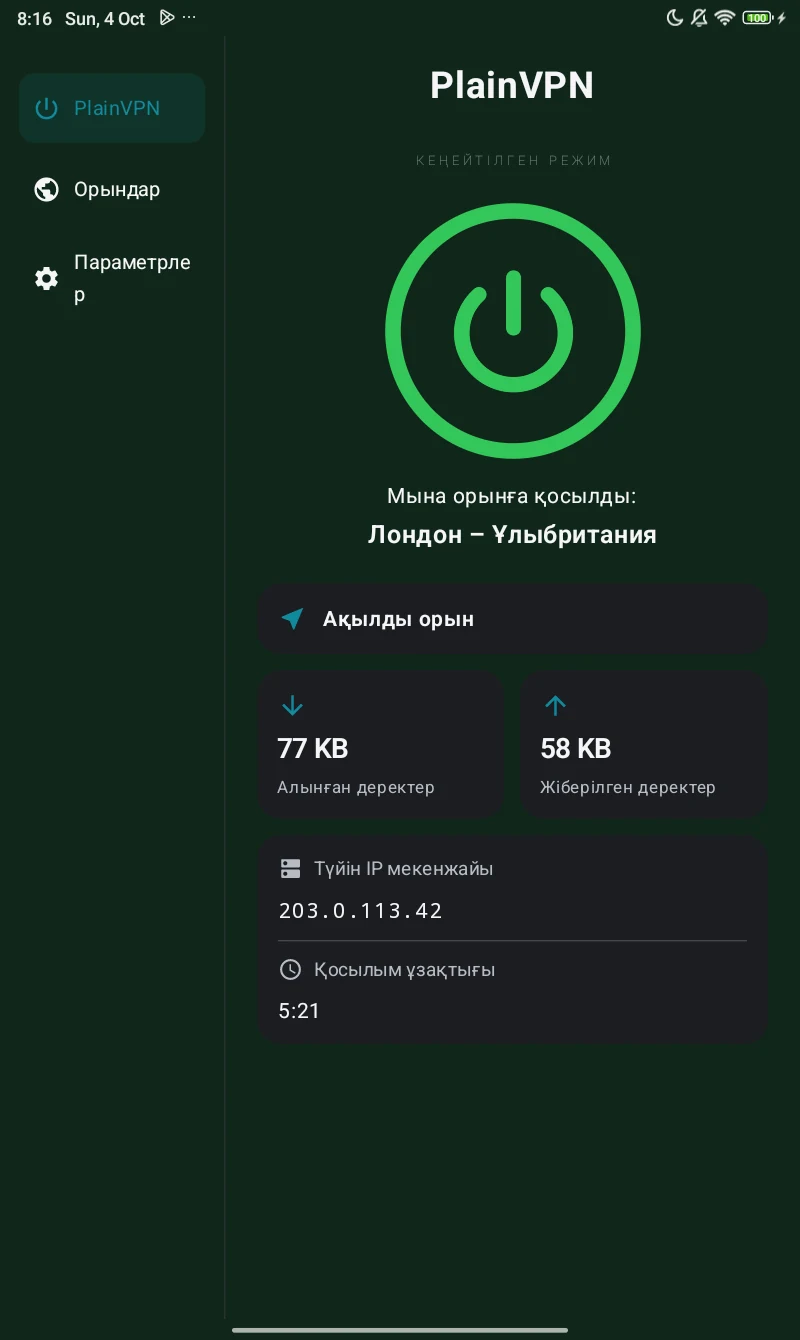Click the Лондон – Ұлыбритания location text
This screenshot has height=1340, width=800.
point(512,534)
